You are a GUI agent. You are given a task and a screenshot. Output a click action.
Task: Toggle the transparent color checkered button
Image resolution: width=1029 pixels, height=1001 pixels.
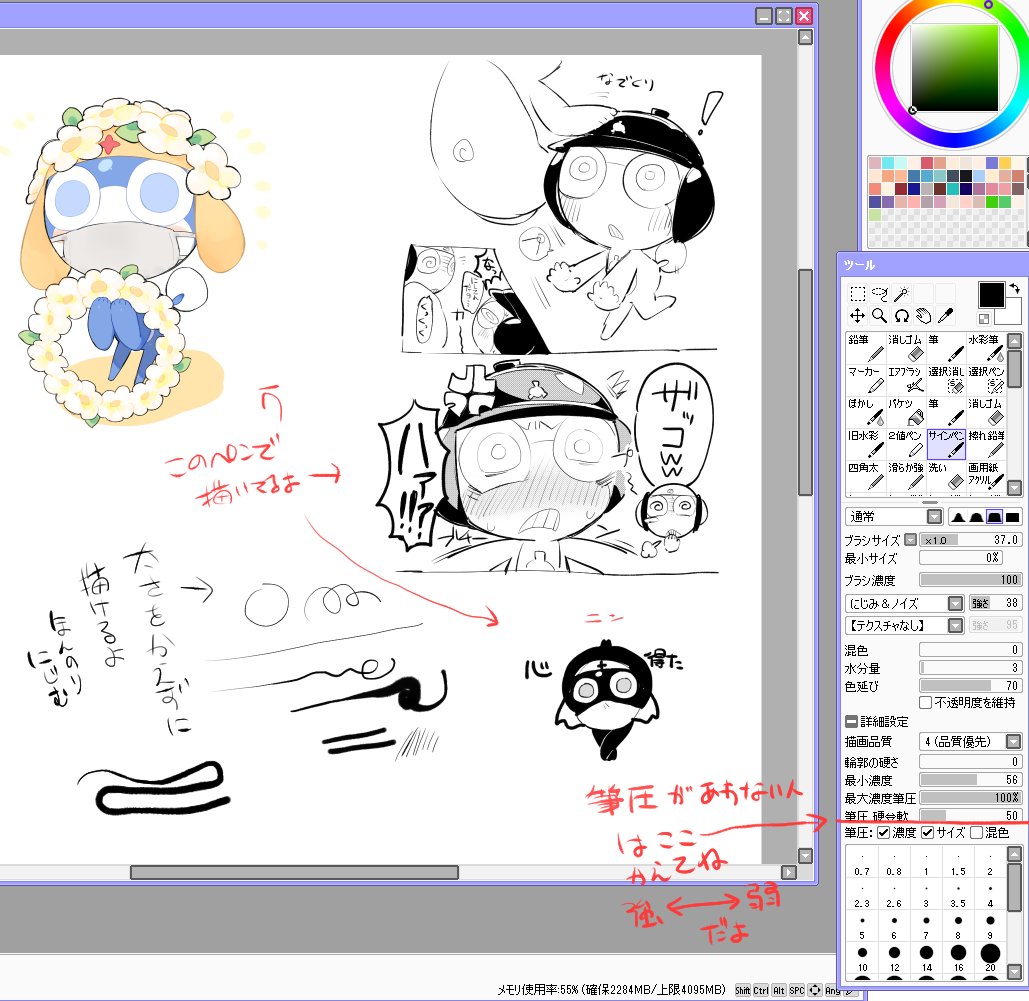[x=983, y=319]
